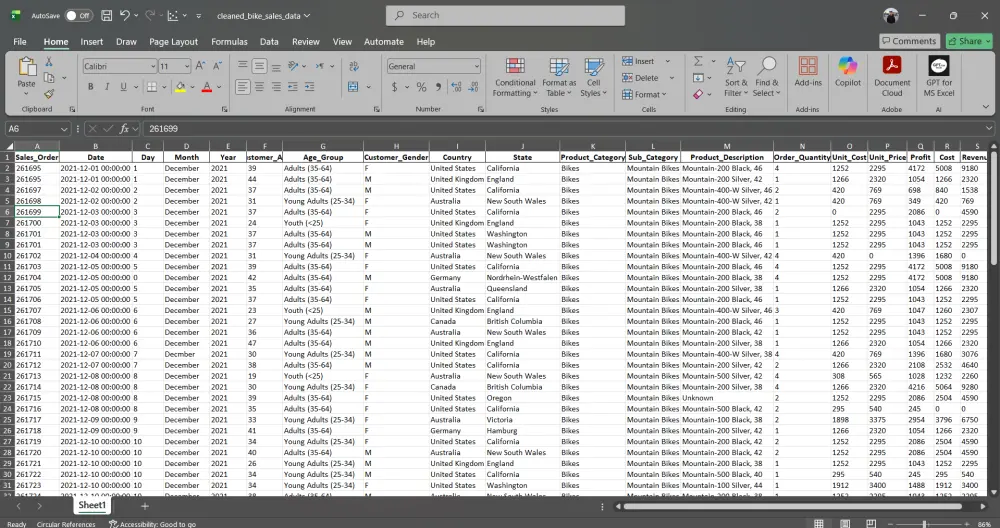
Task: Click the Clear eraser icon
Action: pos(698,94)
